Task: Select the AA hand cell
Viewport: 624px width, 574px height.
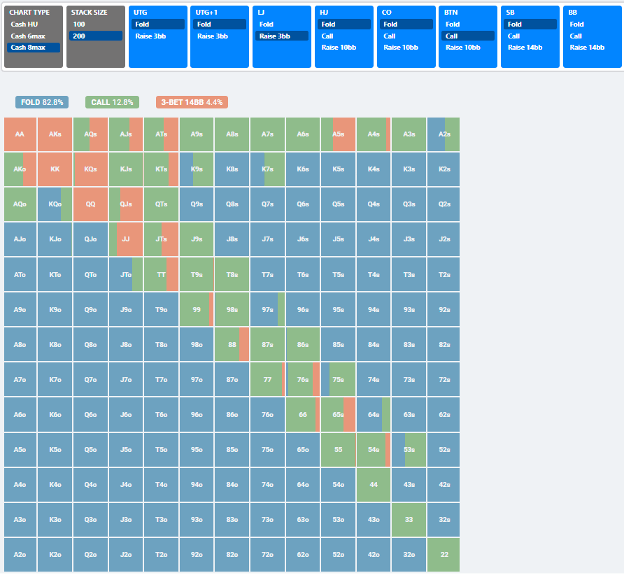Action: 20,134
